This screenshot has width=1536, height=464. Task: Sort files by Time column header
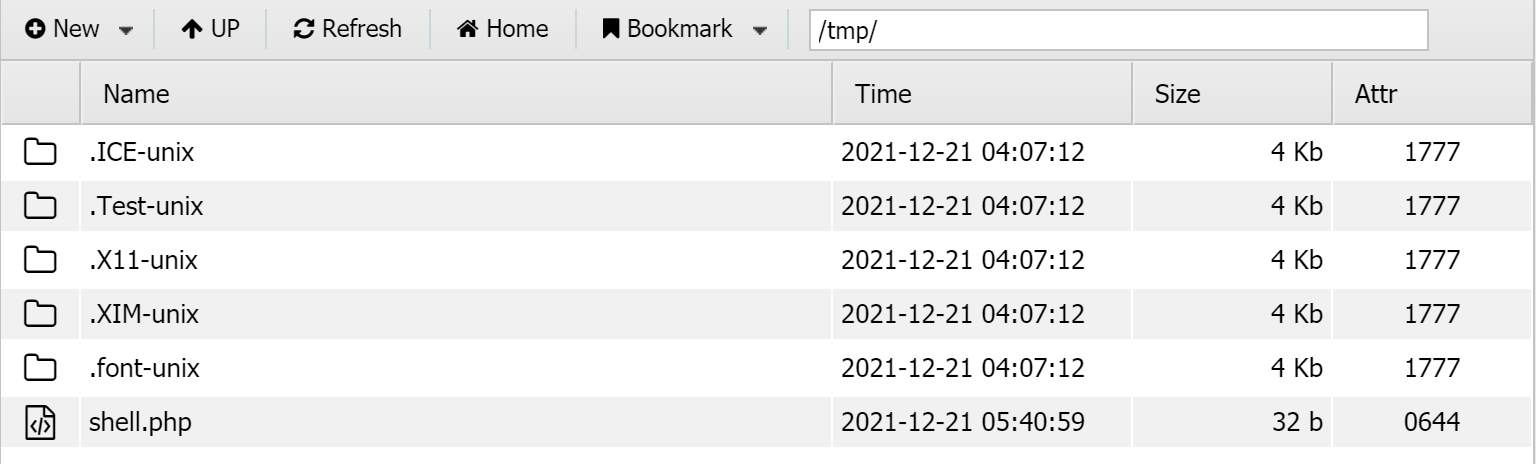[883, 95]
